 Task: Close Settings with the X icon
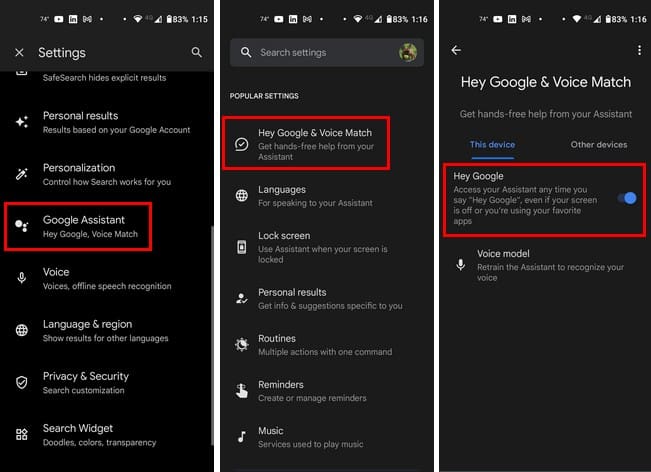click(x=19, y=53)
